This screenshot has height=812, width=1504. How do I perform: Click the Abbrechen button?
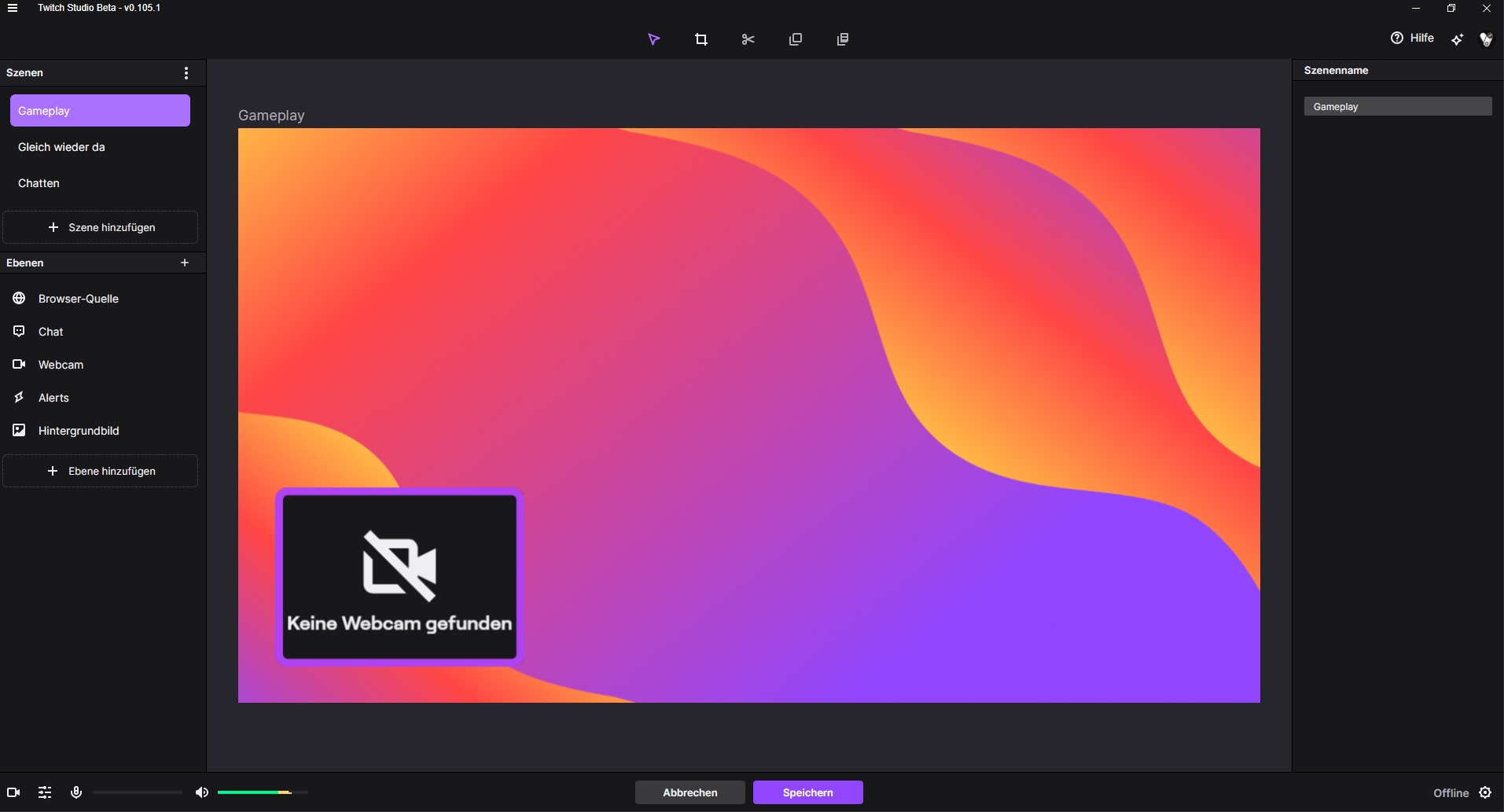point(689,792)
